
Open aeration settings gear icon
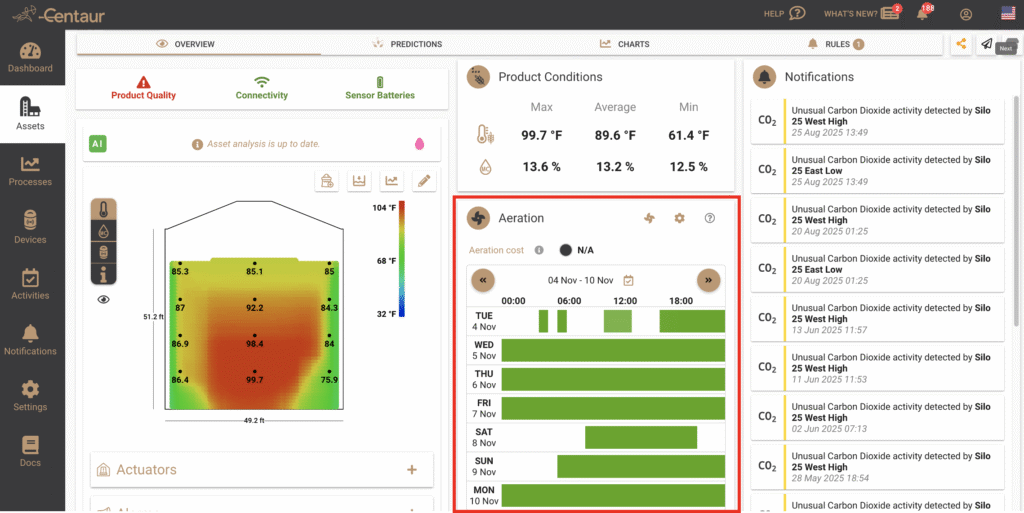pos(679,218)
